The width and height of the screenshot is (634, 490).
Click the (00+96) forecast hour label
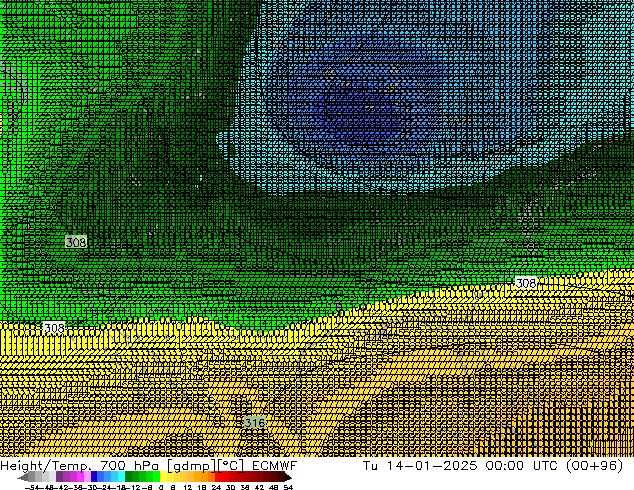[600, 466]
